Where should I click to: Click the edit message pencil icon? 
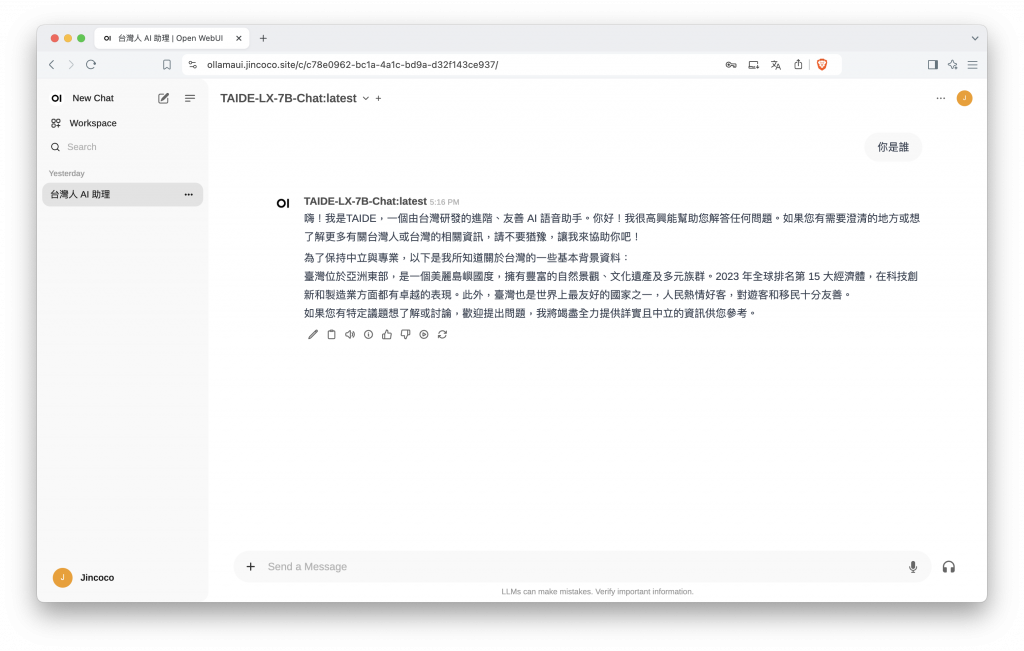pos(313,334)
